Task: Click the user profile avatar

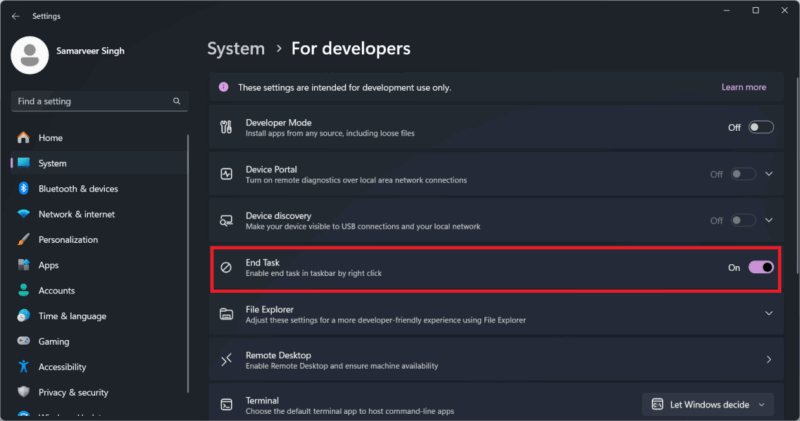Action: point(30,54)
